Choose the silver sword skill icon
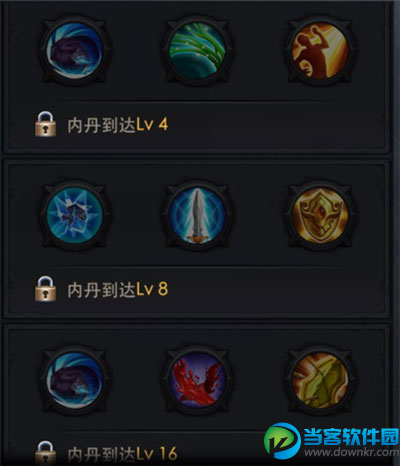This screenshot has width=400, height=466. tap(197, 214)
